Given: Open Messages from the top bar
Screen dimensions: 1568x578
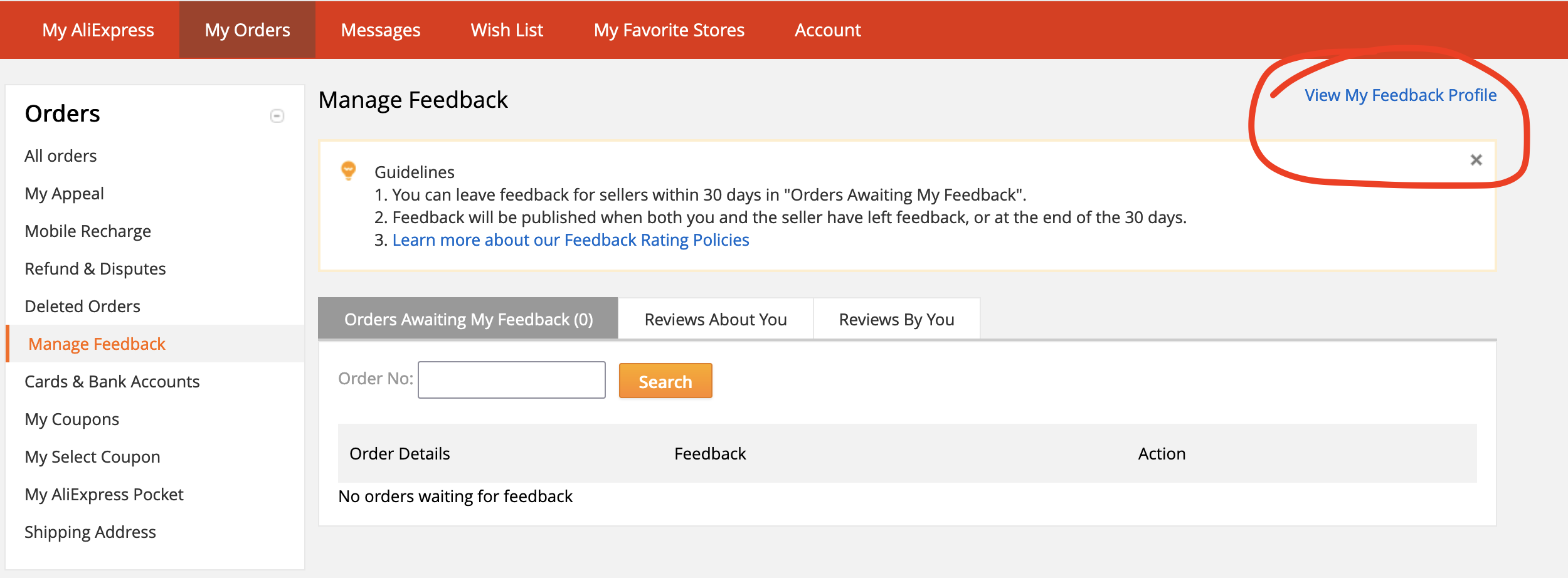Looking at the screenshot, I should (x=381, y=30).
